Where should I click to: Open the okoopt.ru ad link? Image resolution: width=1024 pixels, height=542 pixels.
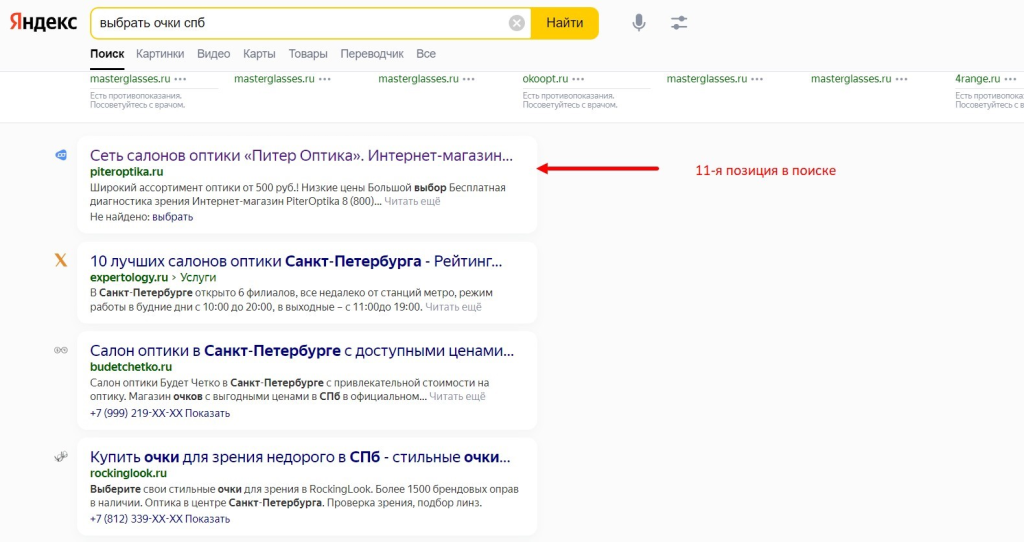click(x=545, y=79)
